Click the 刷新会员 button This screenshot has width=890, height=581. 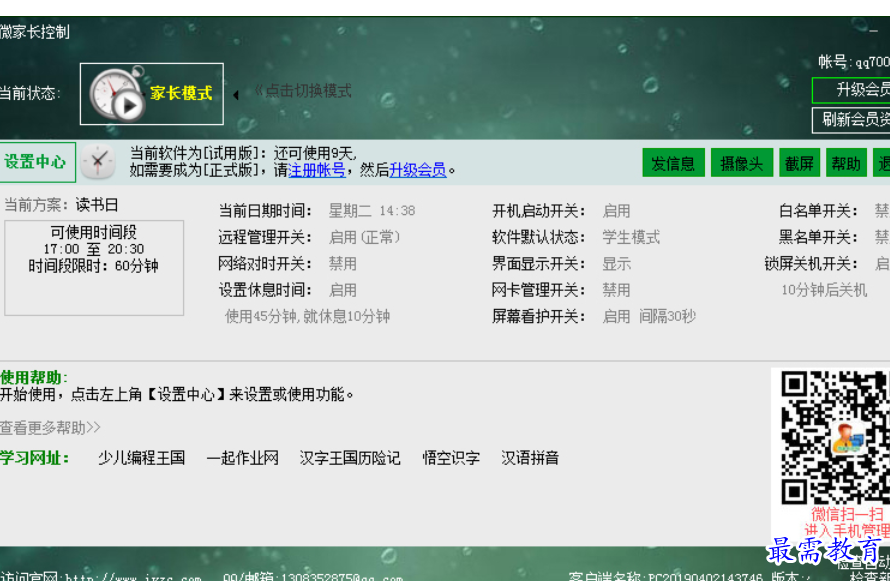[x=851, y=120]
